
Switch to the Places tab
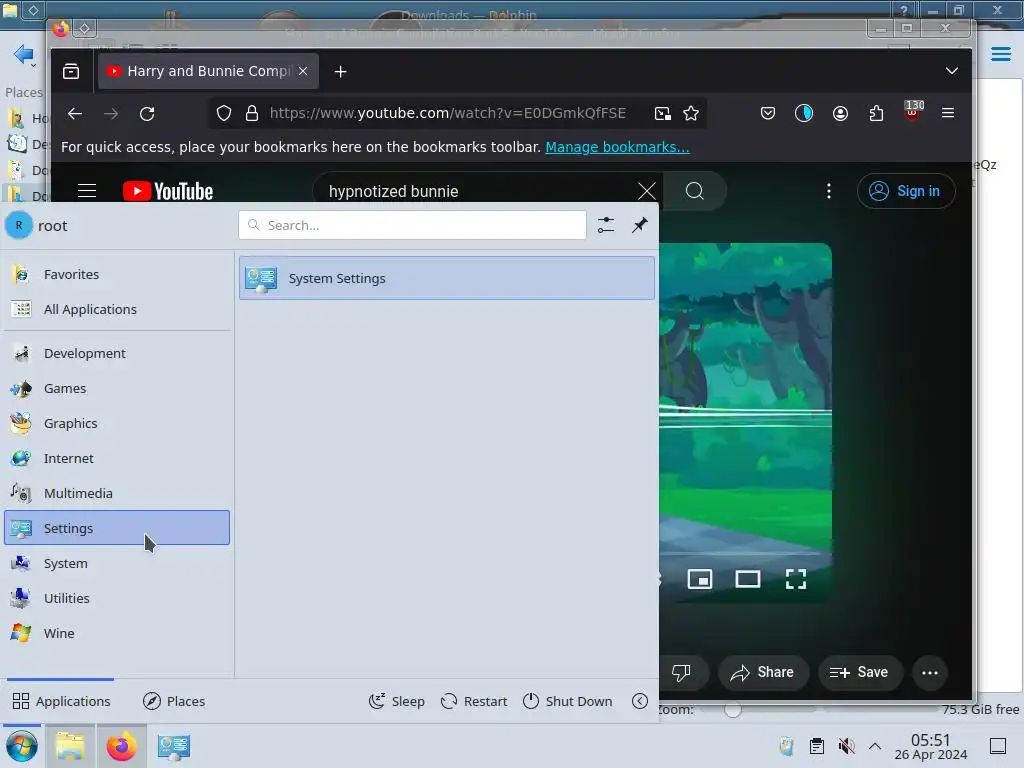(x=174, y=701)
